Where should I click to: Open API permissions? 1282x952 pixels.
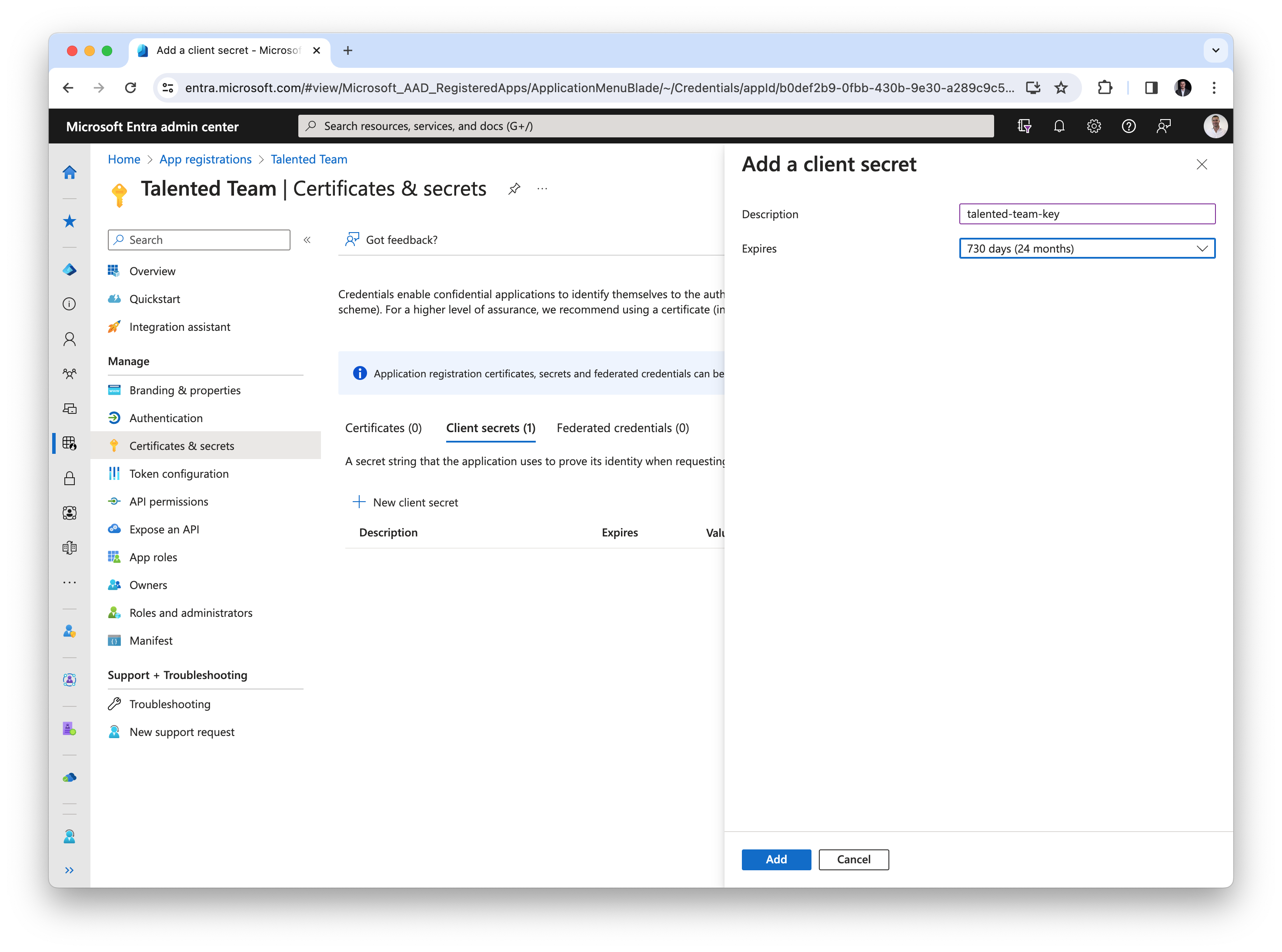coord(168,501)
